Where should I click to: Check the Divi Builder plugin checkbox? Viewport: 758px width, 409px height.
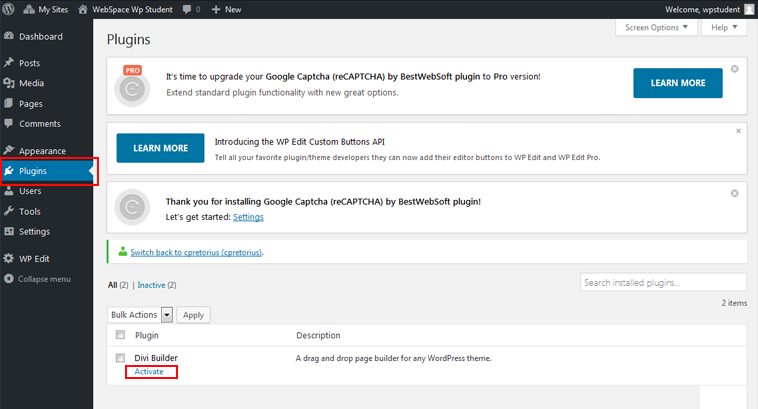[120, 358]
